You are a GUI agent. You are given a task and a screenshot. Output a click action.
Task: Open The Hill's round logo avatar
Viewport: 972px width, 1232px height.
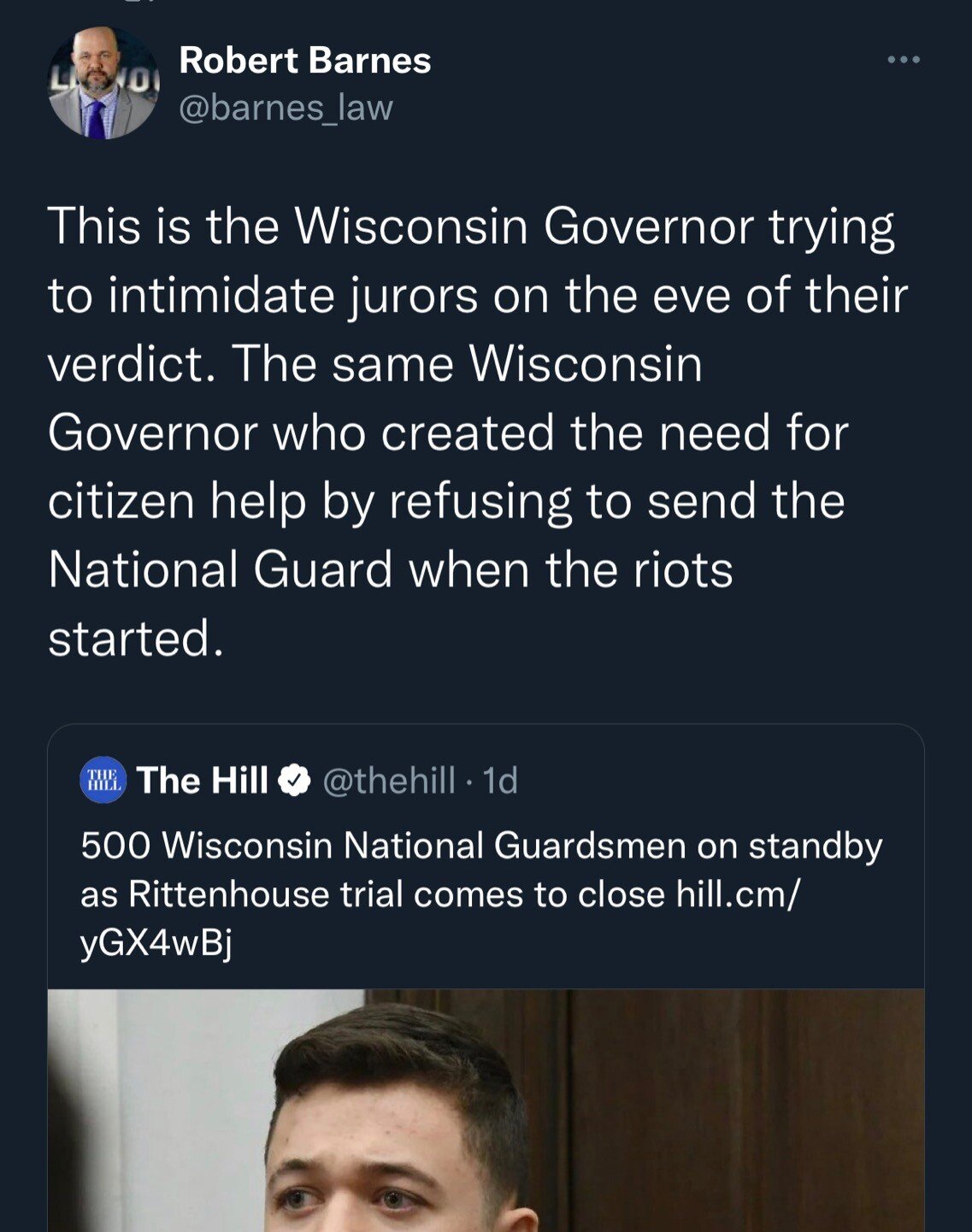[x=103, y=780]
